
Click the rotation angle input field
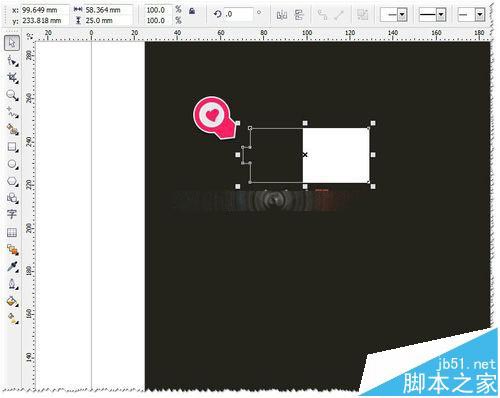pyautogui.click(x=238, y=14)
